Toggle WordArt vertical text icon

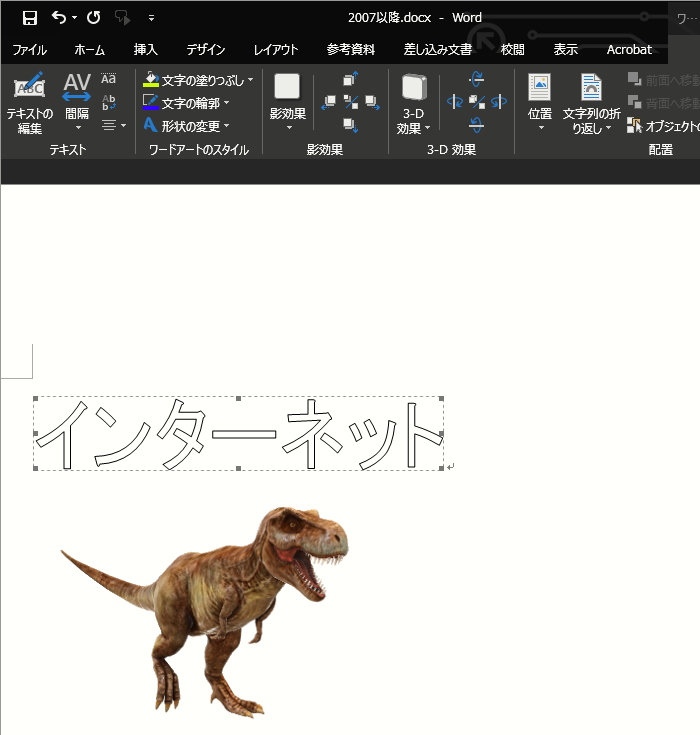(108, 102)
